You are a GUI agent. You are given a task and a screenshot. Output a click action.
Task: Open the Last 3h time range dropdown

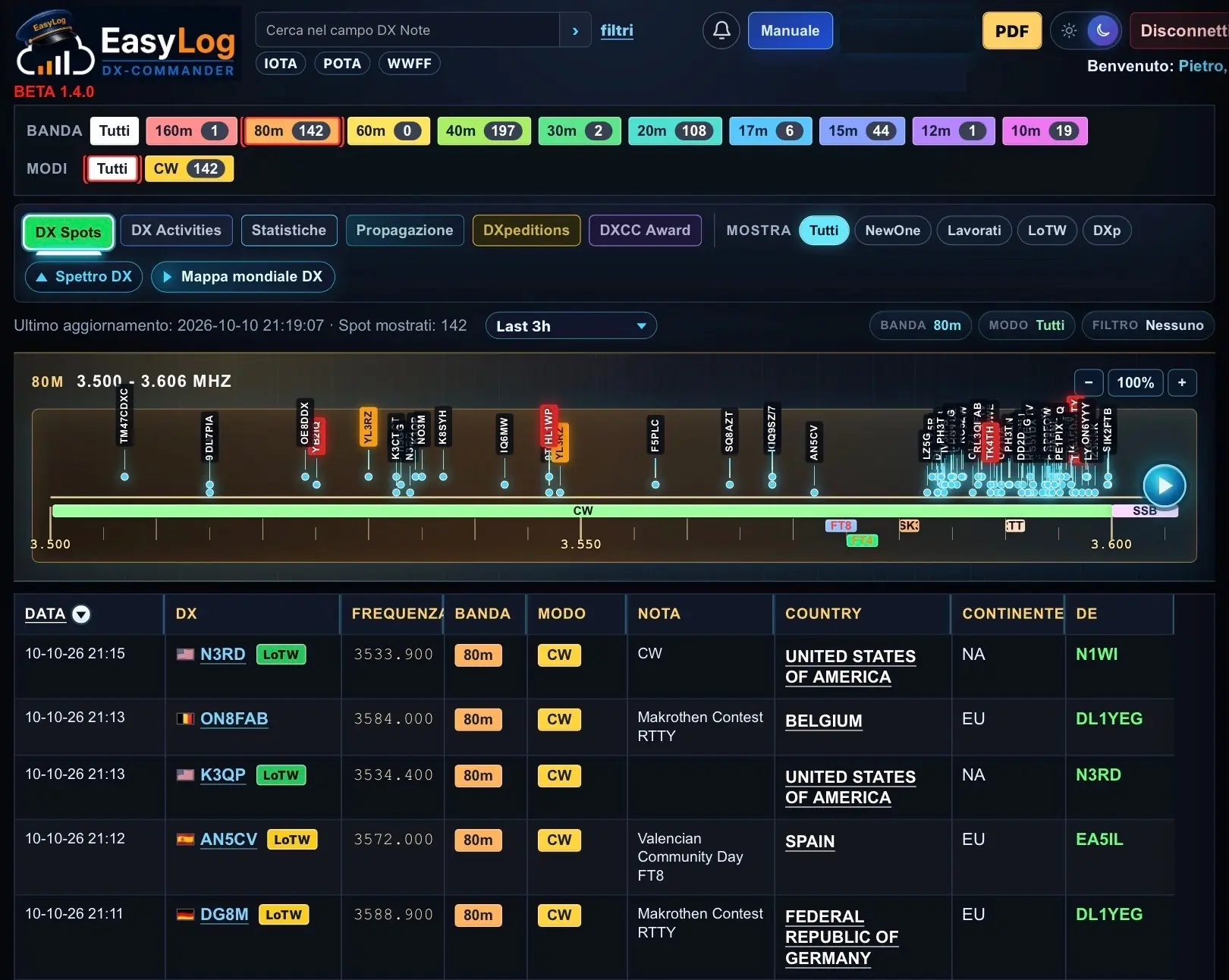point(570,326)
